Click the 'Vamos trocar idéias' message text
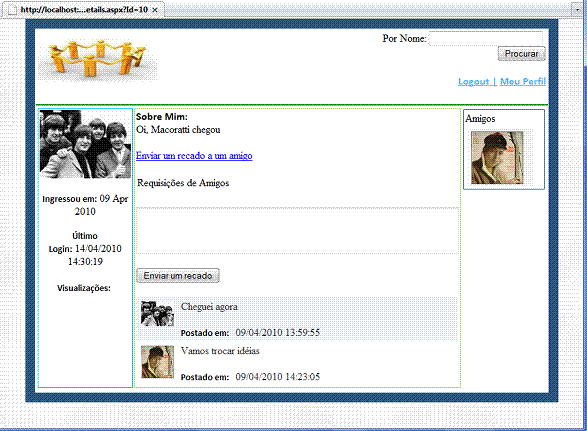 [x=220, y=351]
